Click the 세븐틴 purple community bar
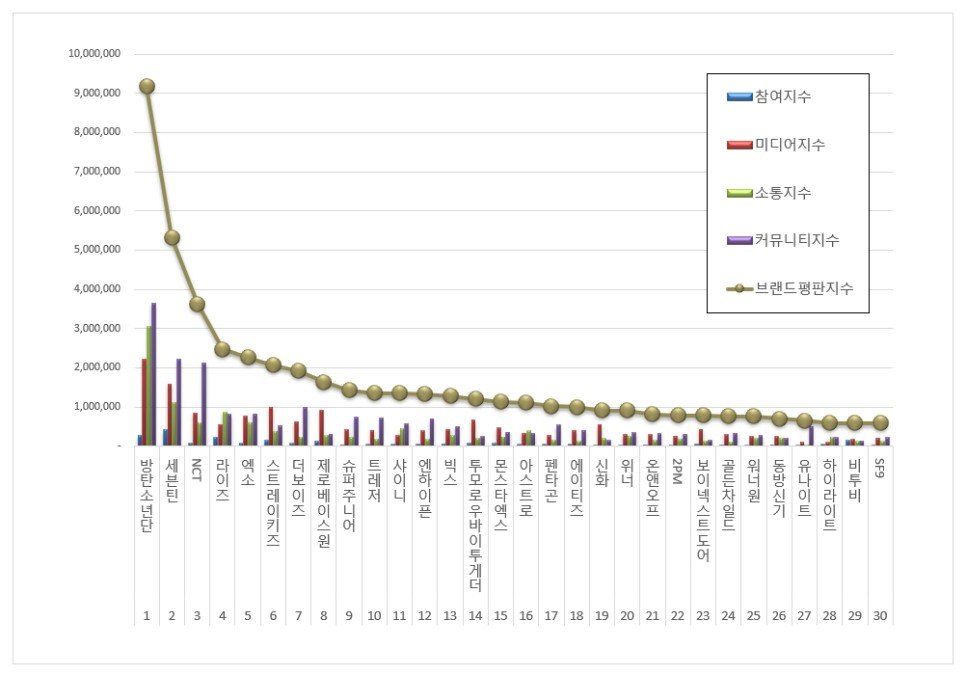 179,402
